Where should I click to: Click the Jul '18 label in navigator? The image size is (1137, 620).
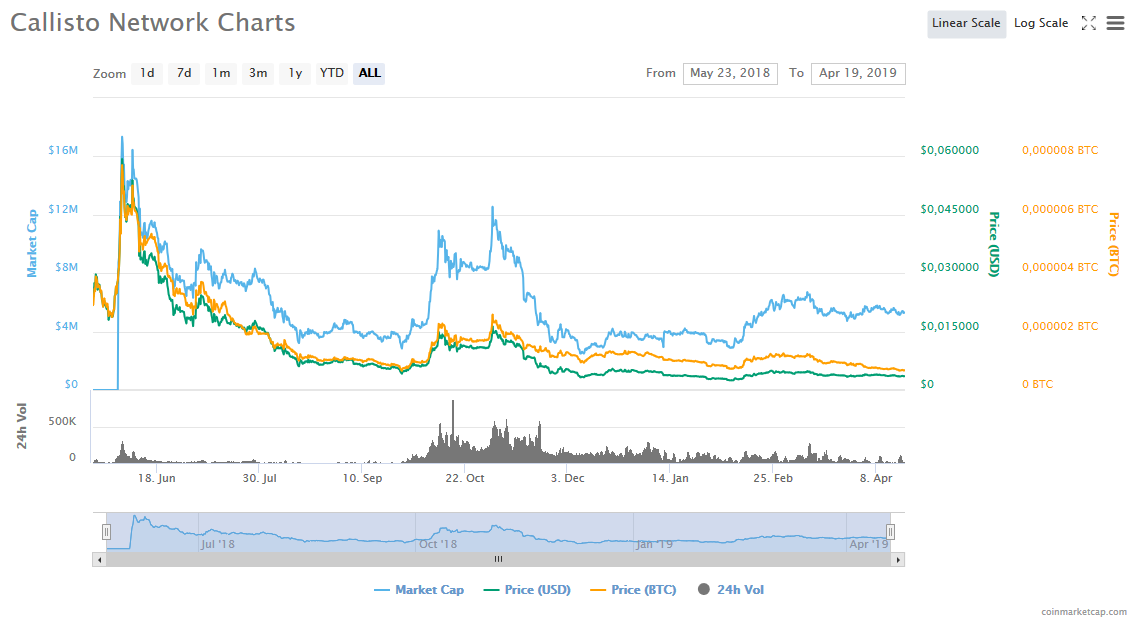pos(218,544)
